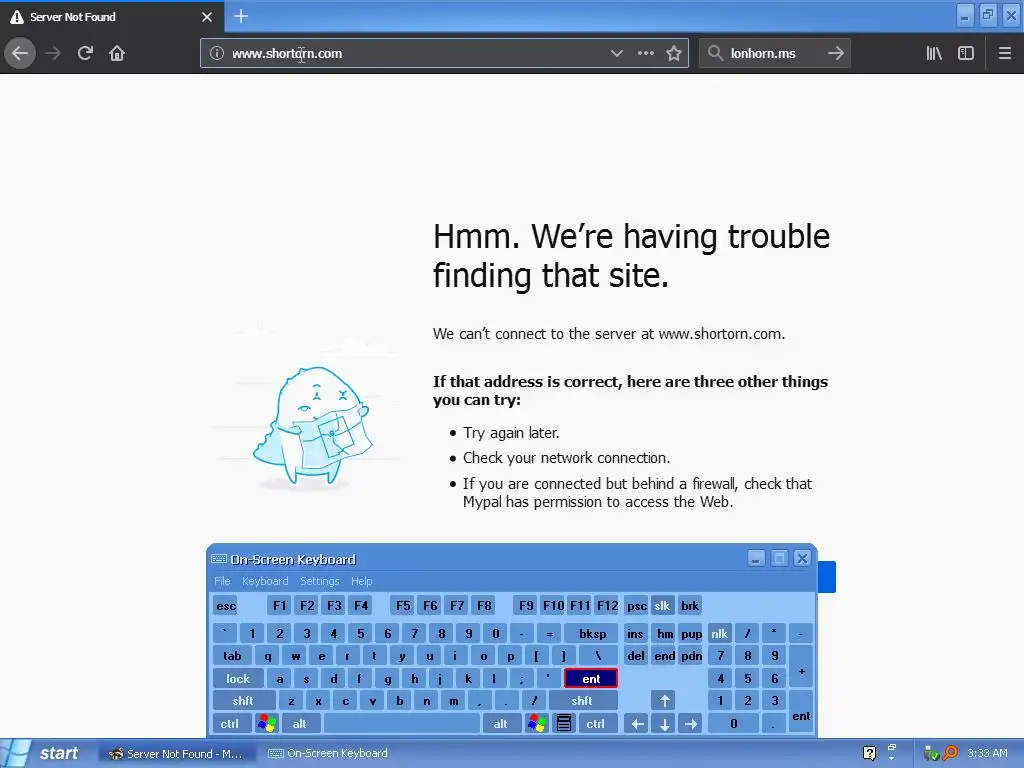Open the browser hamburger menu
The image size is (1024, 768).
[1005, 54]
